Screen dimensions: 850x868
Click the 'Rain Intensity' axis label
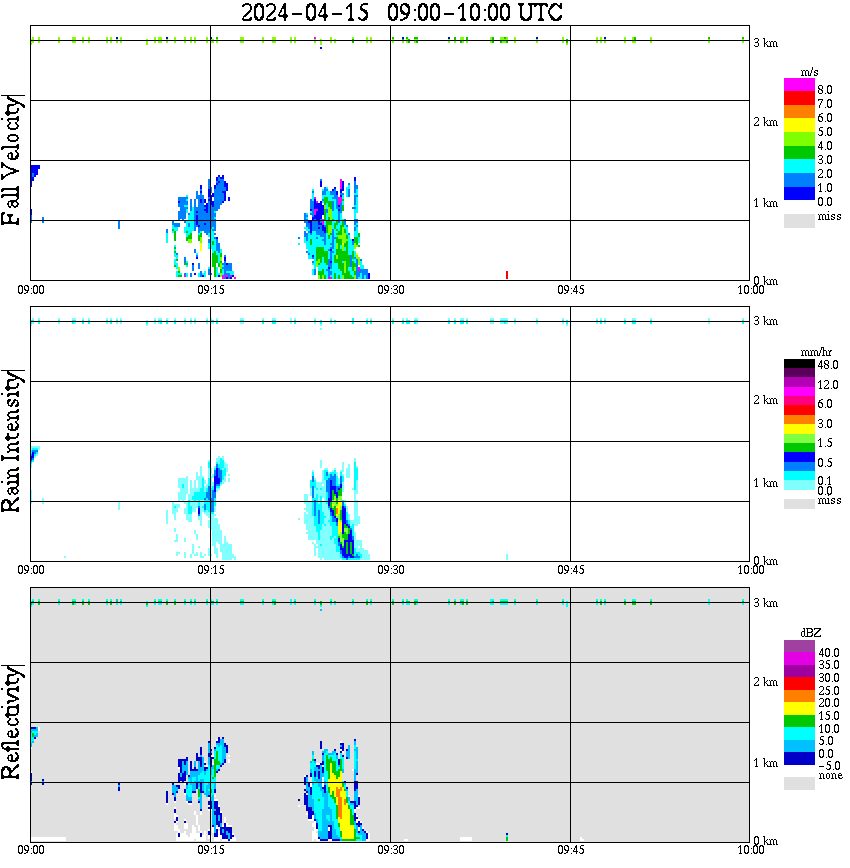tap(11, 441)
